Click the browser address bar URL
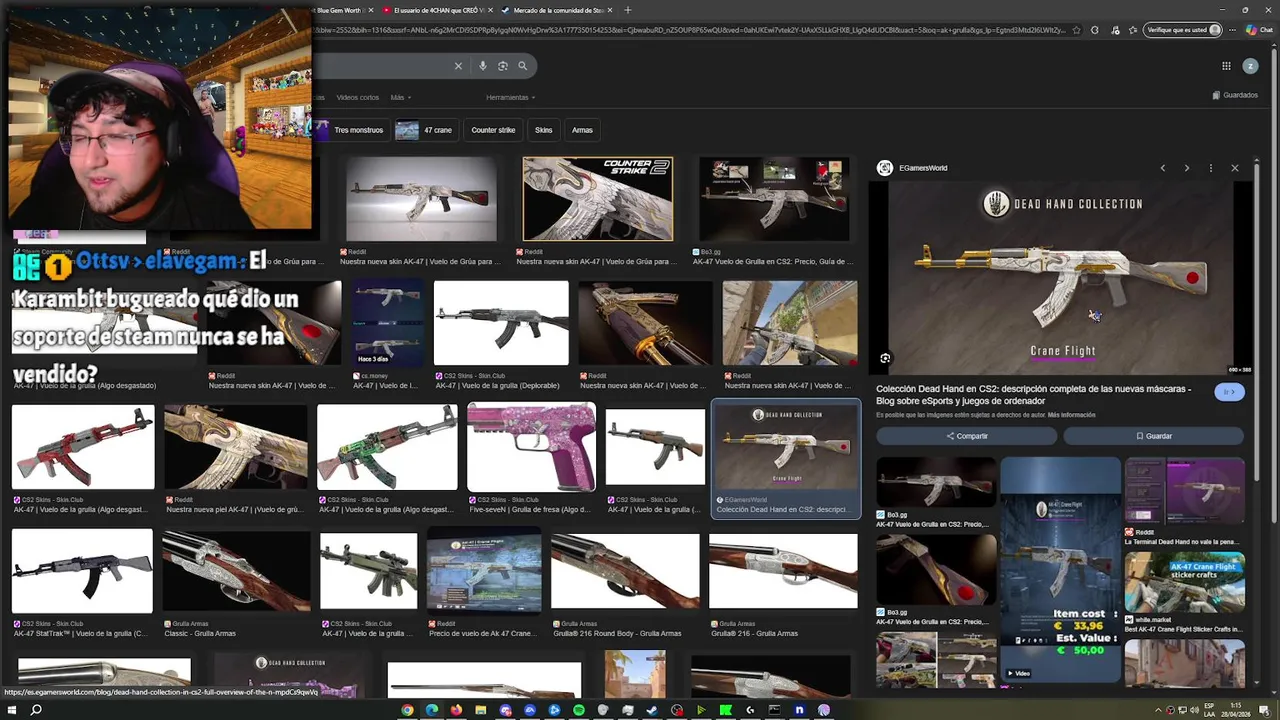The image size is (1280, 720). click(x=690, y=30)
